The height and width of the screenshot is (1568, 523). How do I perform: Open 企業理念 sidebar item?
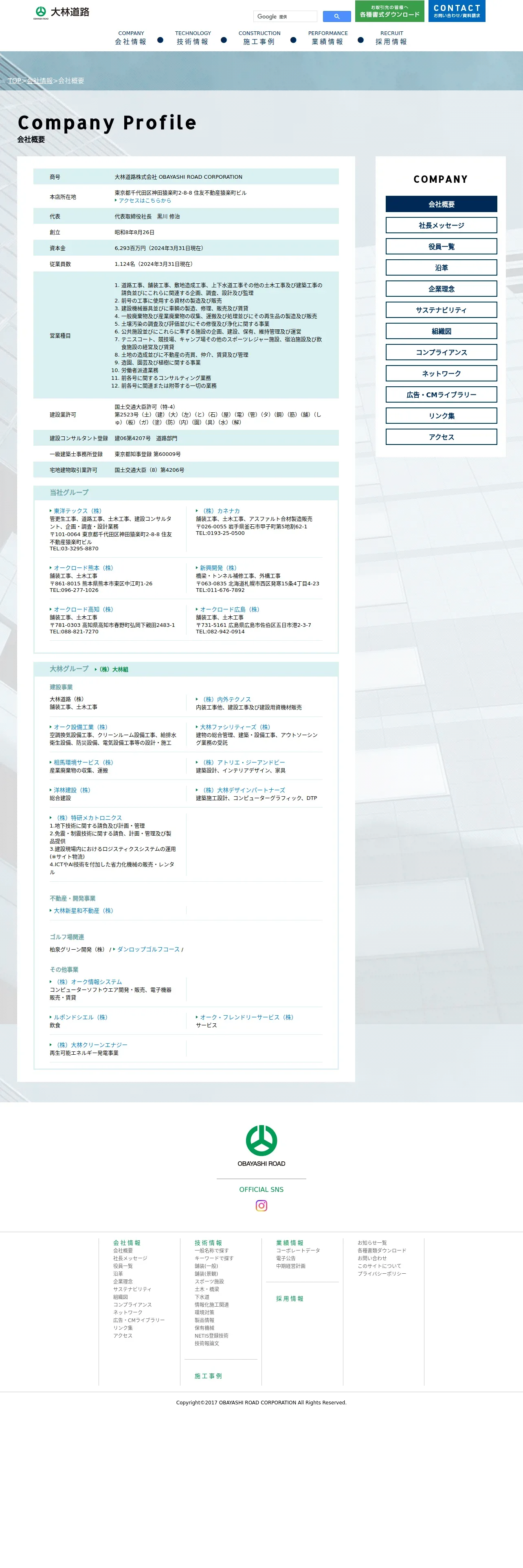pos(442,289)
